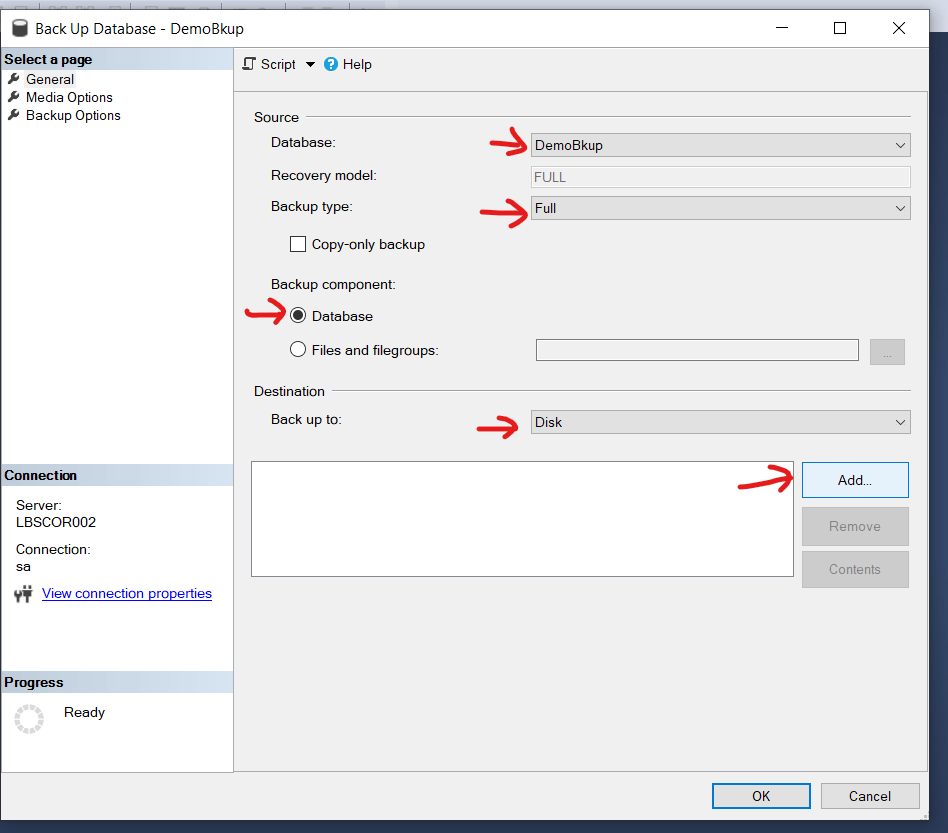Expand the Backup type dropdown
The height and width of the screenshot is (833, 948).
coord(720,208)
